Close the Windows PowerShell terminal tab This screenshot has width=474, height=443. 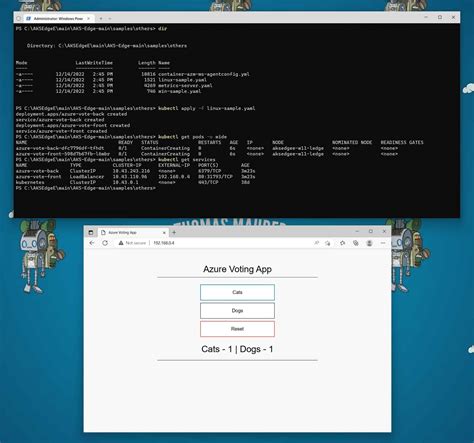coord(89,19)
